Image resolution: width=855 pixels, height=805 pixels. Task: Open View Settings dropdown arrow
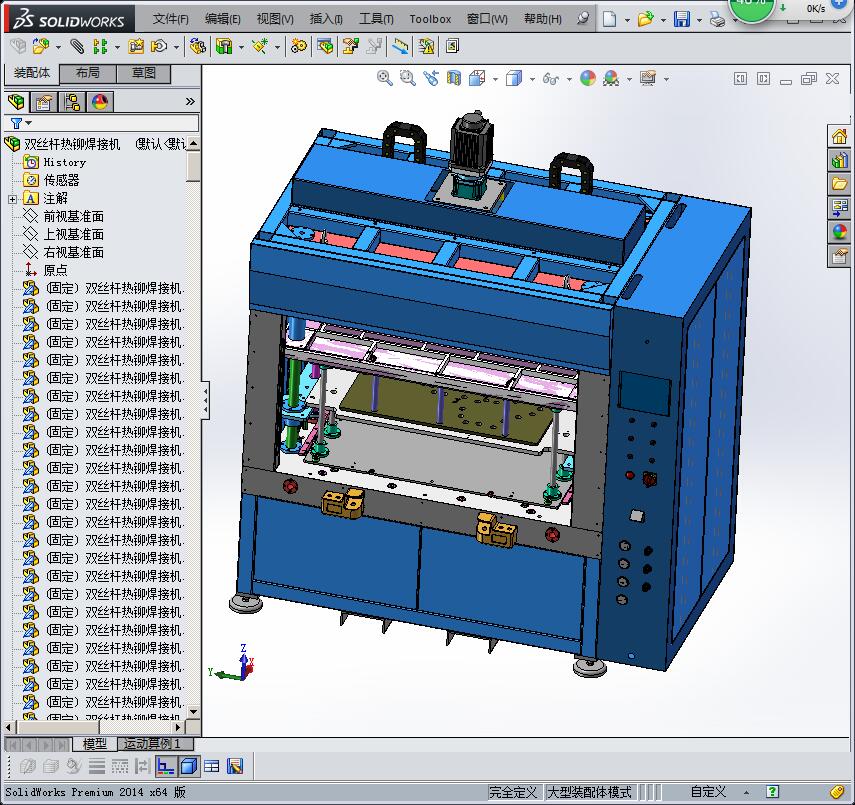tap(666, 79)
